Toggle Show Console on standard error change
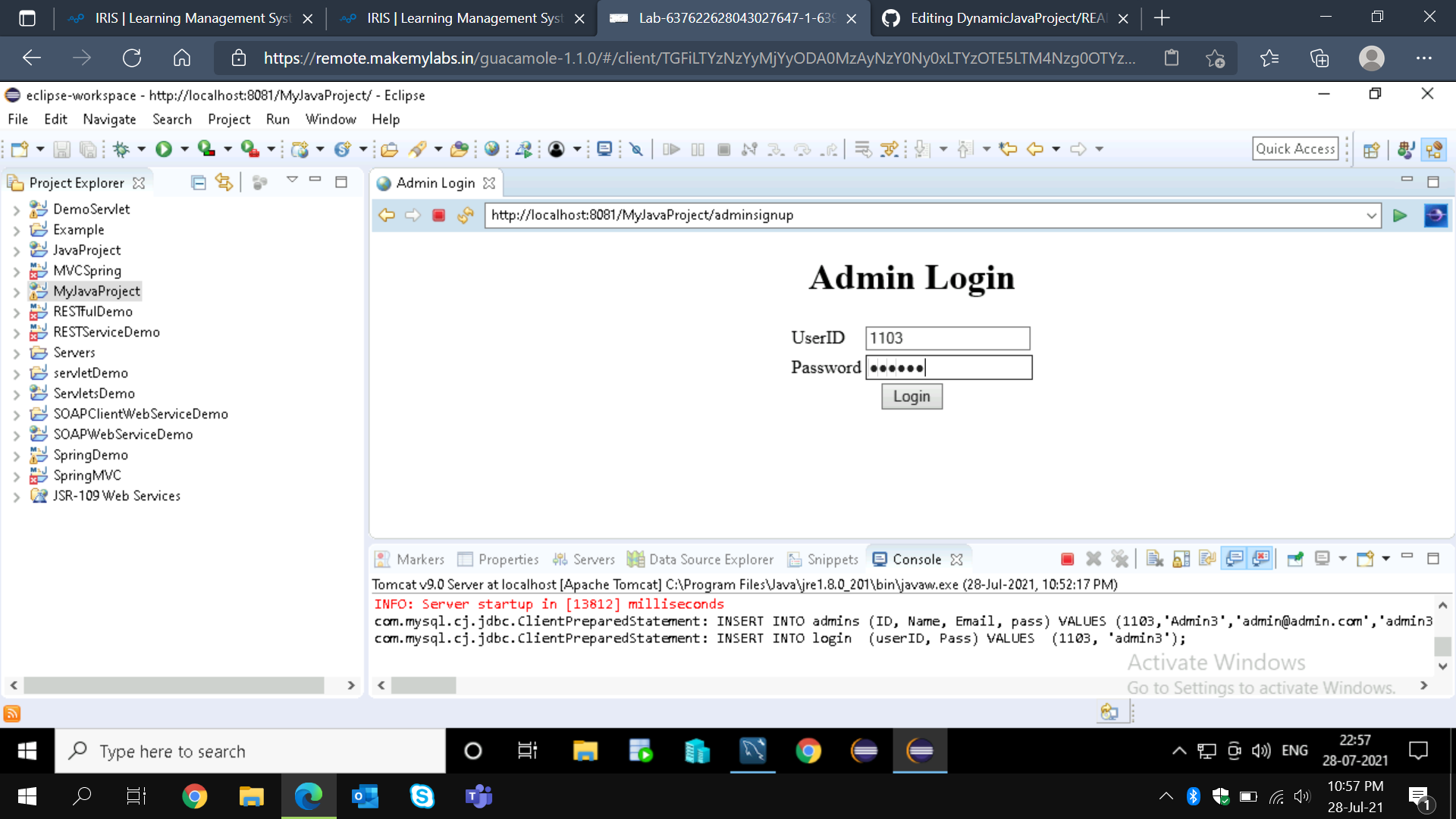The width and height of the screenshot is (1456, 819). pyautogui.click(x=1260, y=560)
